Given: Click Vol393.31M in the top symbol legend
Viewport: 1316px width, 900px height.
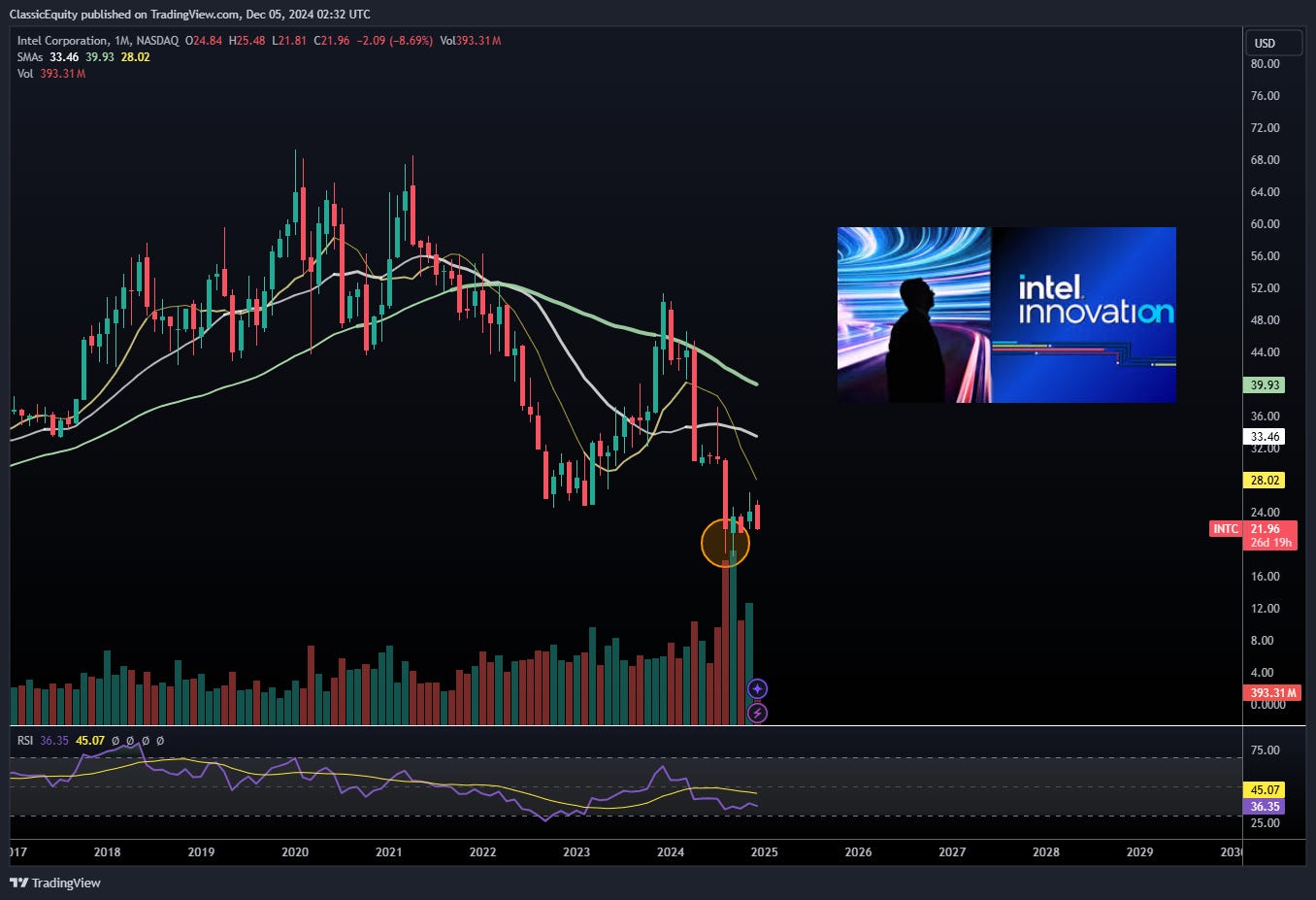Looking at the screenshot, I should coord(471,41).
